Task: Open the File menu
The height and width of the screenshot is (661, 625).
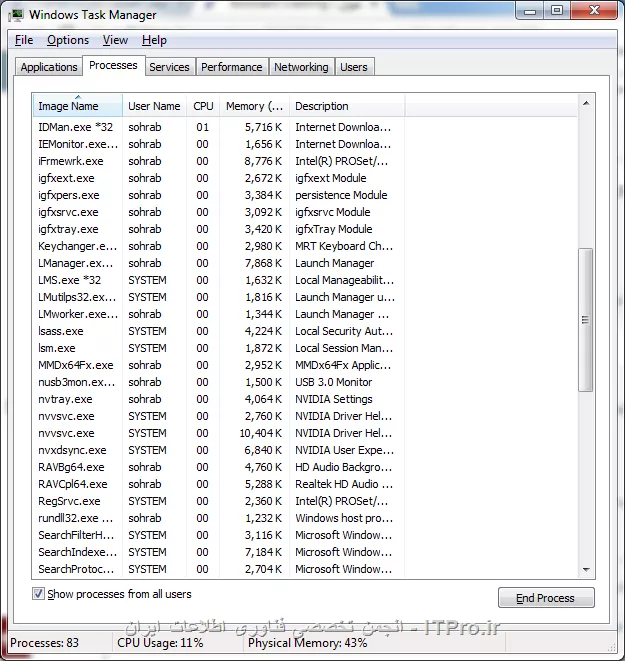Action: [x=24, y=40]
